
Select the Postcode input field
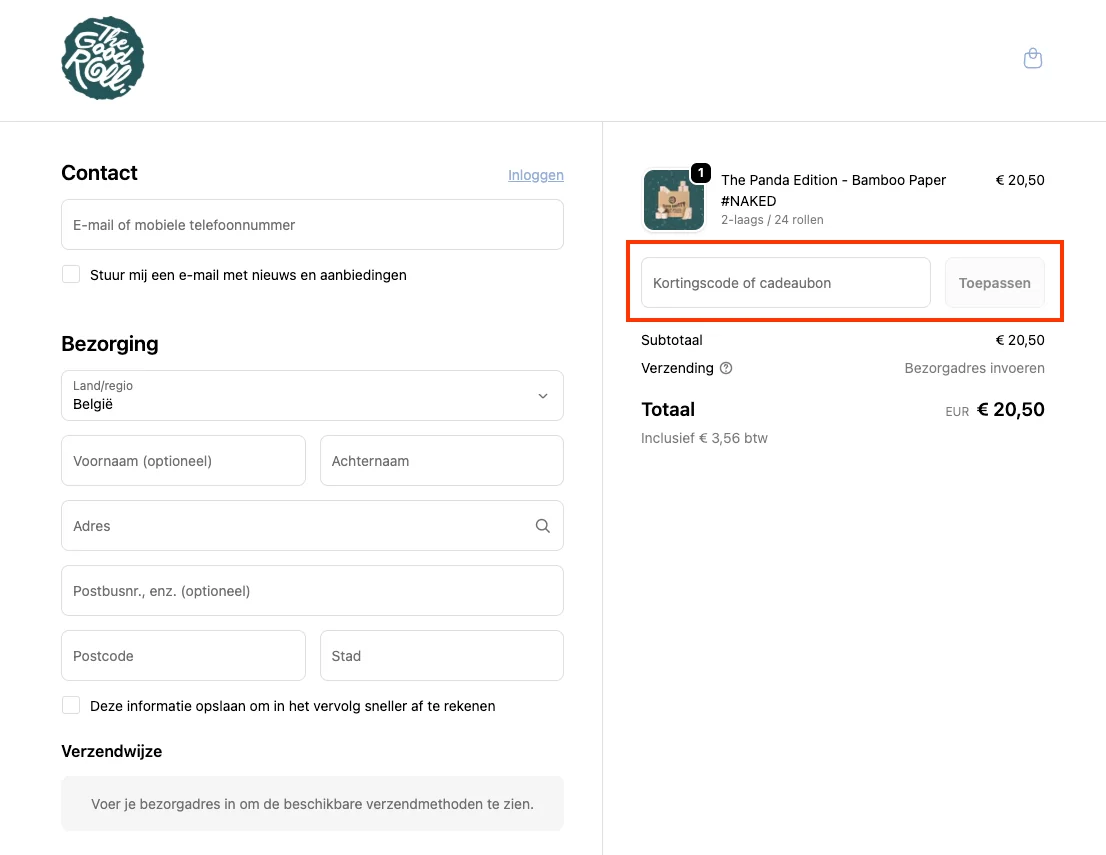(x=183, y=656)
